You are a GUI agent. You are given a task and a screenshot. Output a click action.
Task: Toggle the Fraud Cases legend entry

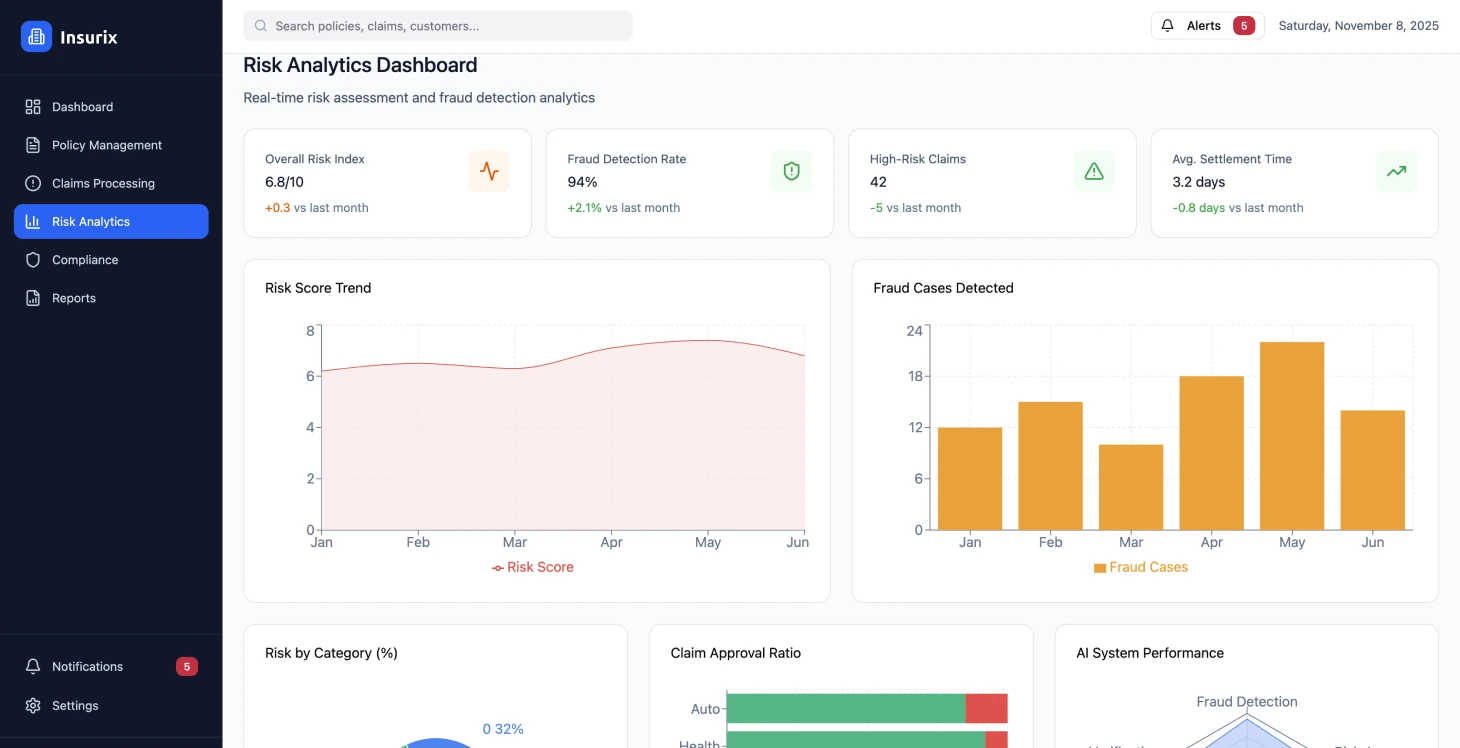[1140, 567]
